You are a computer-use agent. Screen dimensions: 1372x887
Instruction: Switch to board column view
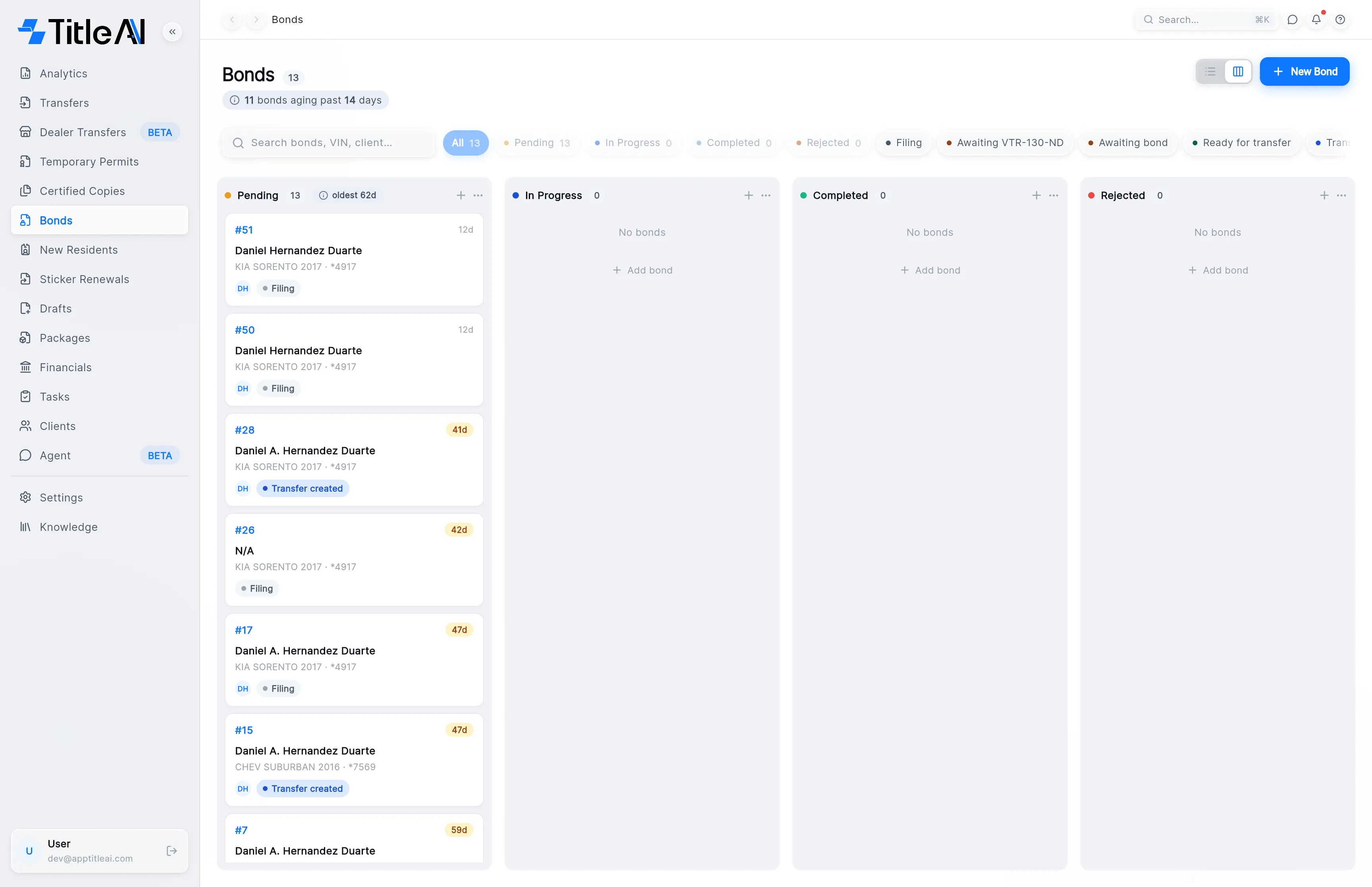point(1238,71)
